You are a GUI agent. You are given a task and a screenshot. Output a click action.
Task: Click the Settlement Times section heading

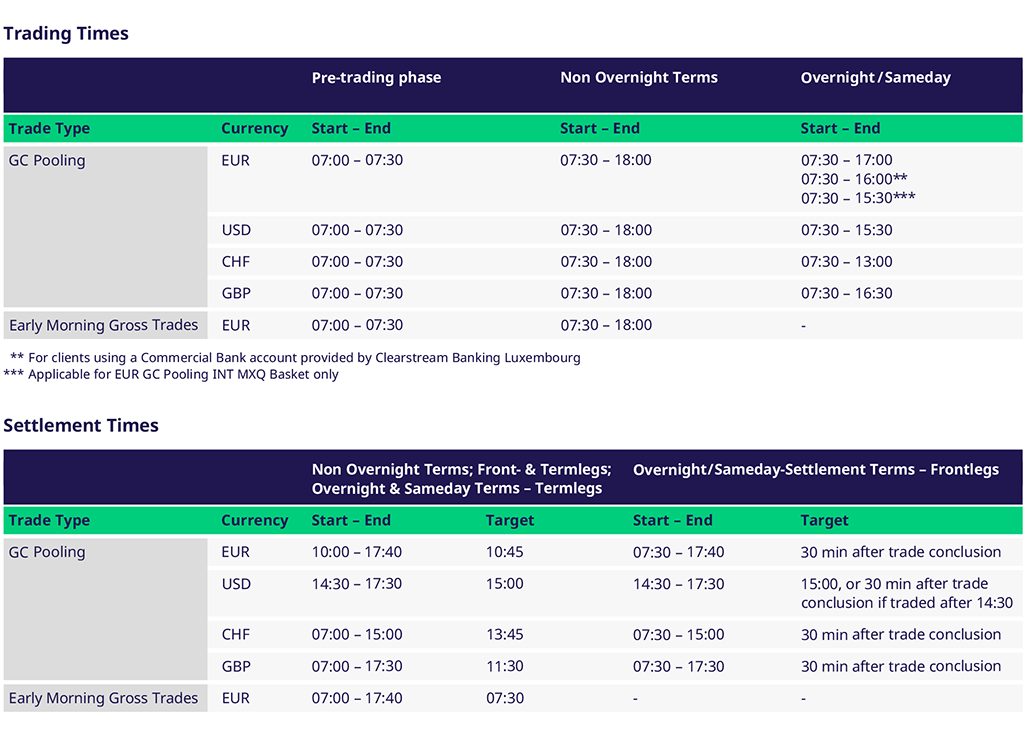(81, 426)
